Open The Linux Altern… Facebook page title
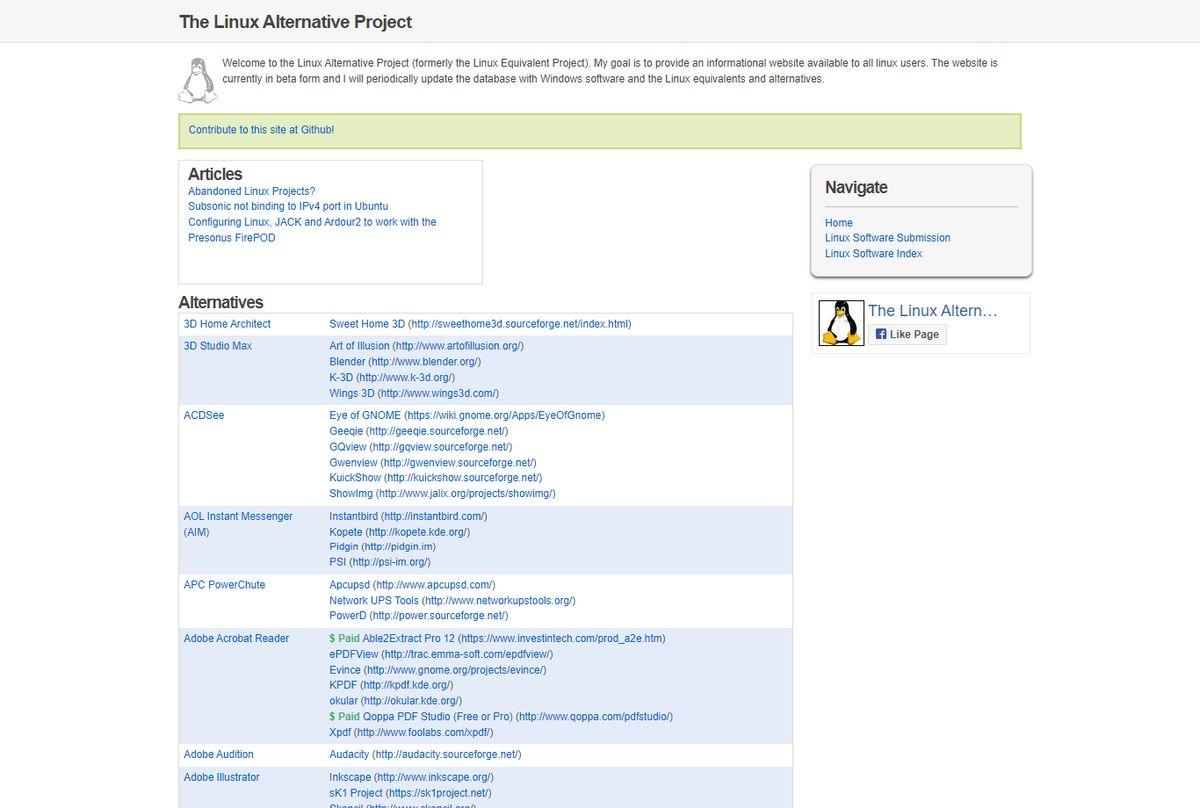The width and height of the screenshot is (1200, 808). (932, 311)
